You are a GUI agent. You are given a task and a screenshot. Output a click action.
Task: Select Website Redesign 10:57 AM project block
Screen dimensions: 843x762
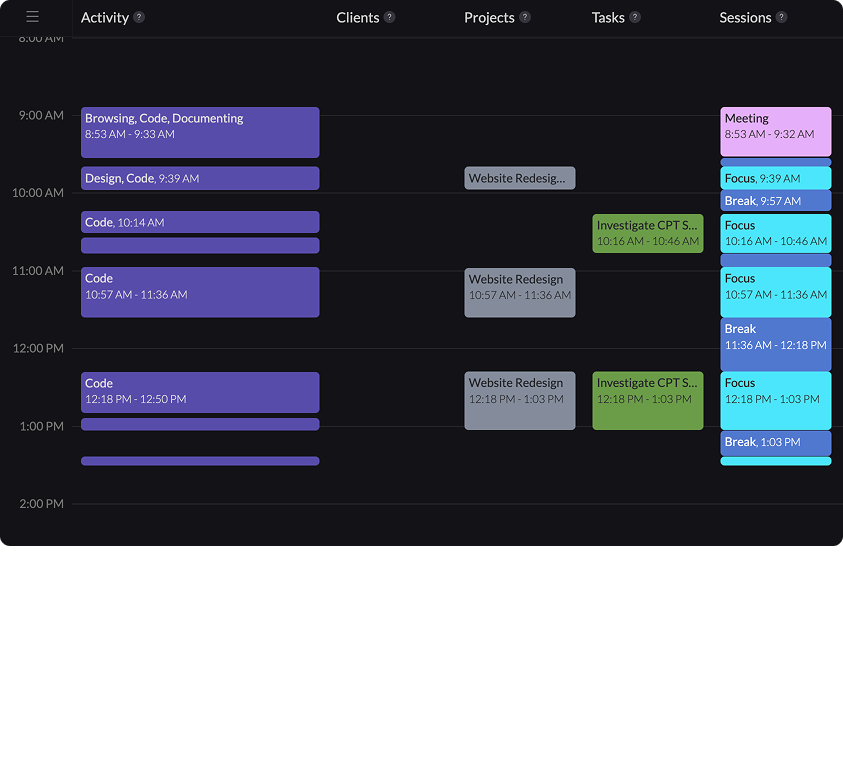pyautogui.click(x=520, y=293)
